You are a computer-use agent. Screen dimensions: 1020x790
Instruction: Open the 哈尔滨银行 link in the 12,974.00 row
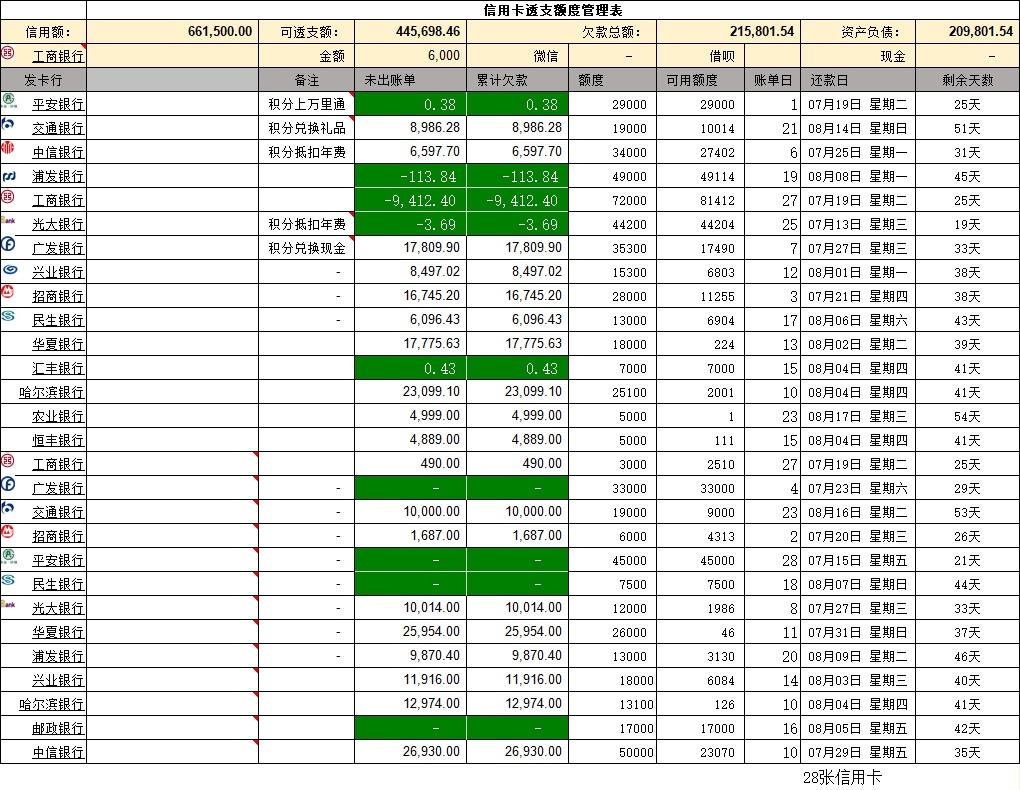pos(52,704)
